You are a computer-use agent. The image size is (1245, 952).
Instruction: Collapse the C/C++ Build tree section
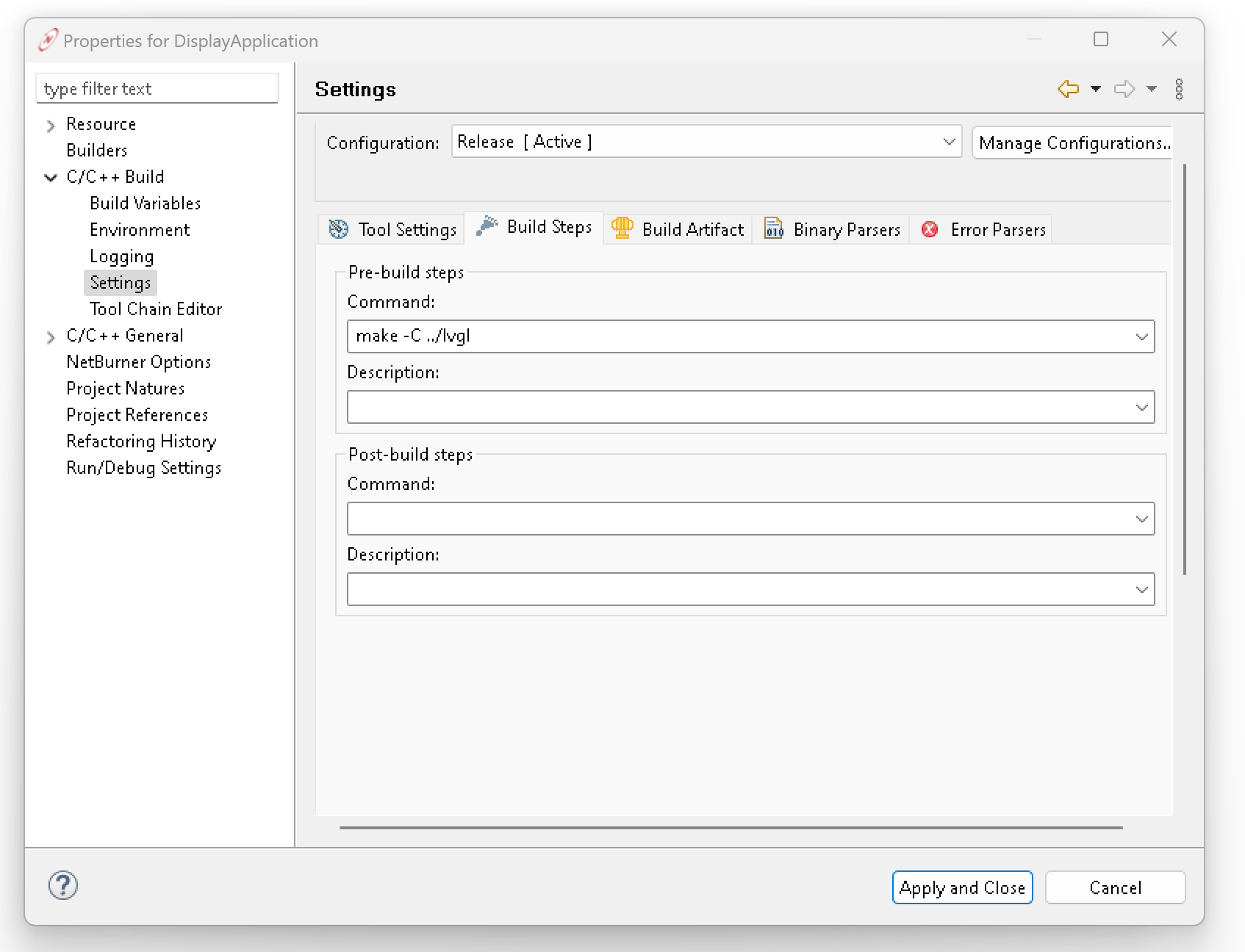tap(50, 176)
